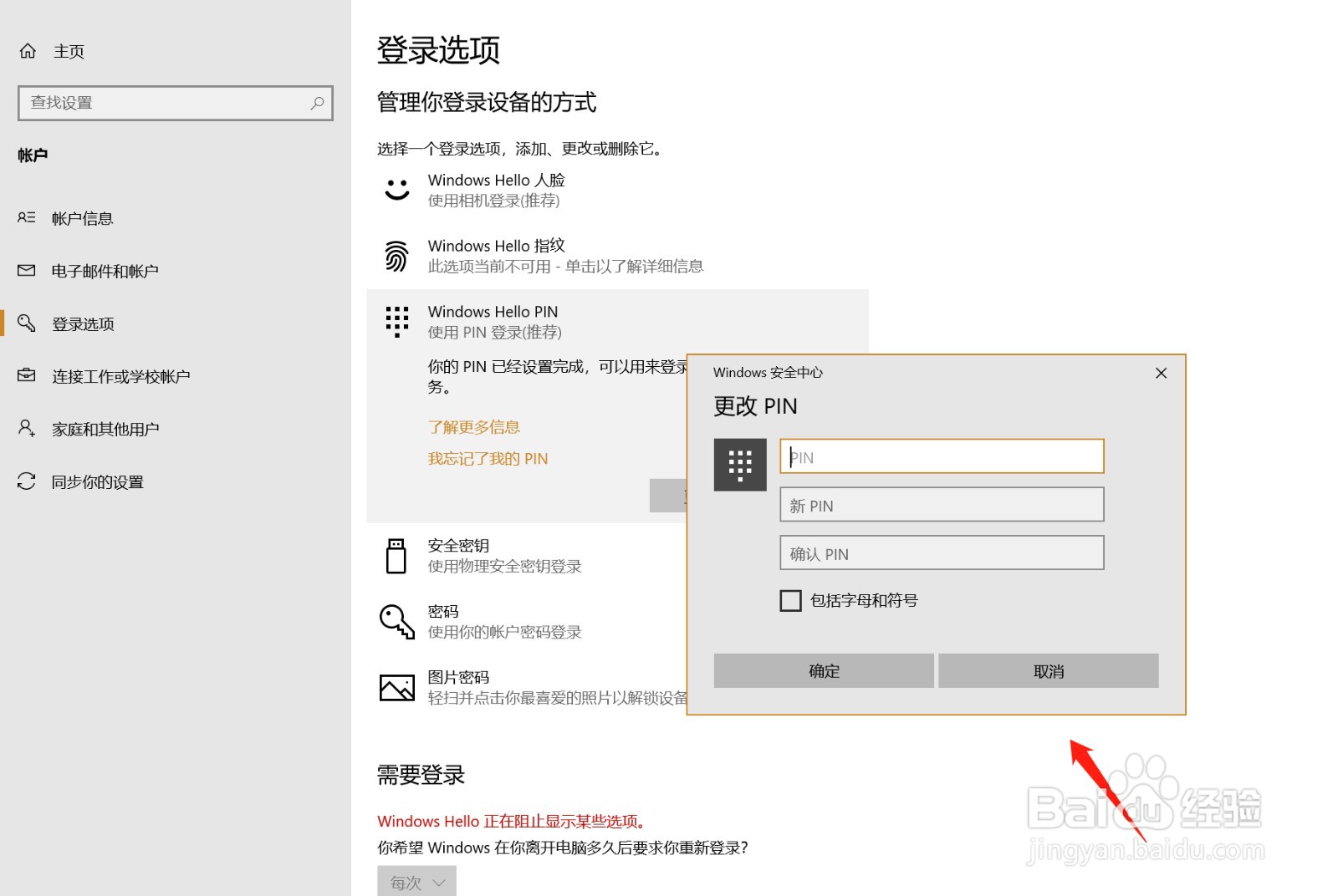
Task: Click the password key icon
Action: (397, 622)
